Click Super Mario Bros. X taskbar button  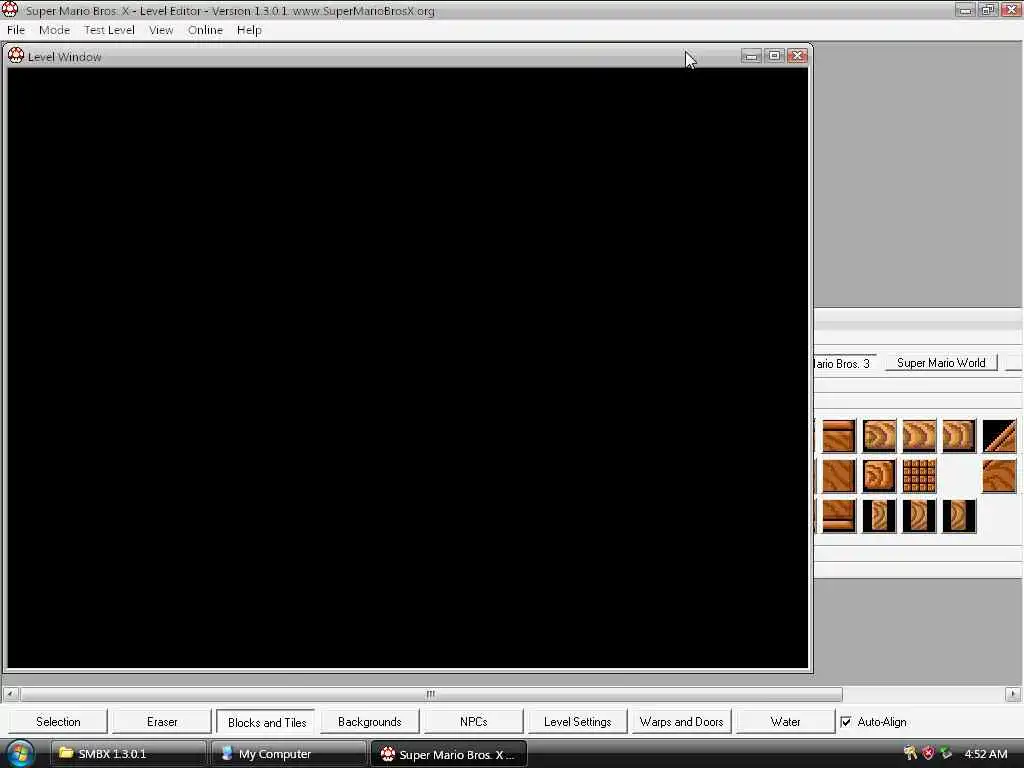pos(449,754)
